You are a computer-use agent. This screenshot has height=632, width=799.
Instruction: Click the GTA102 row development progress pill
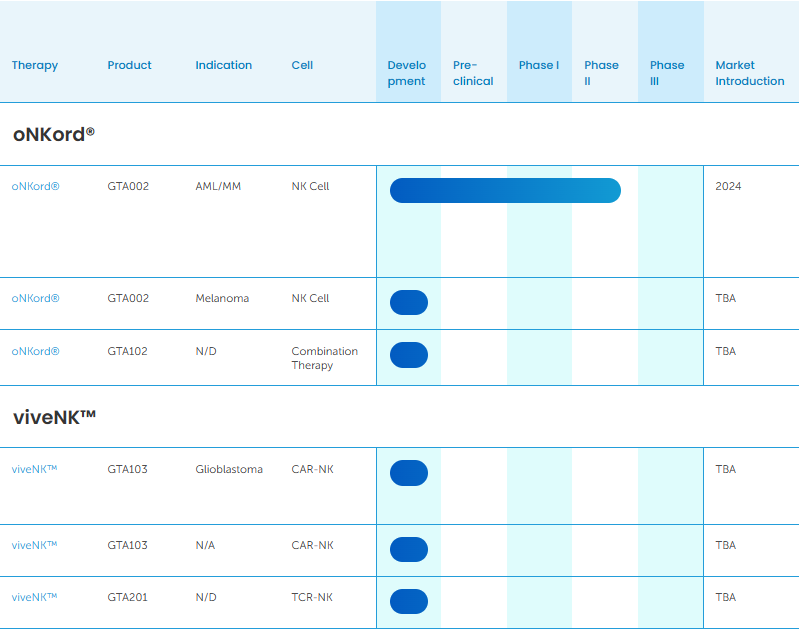click(409, 355)
